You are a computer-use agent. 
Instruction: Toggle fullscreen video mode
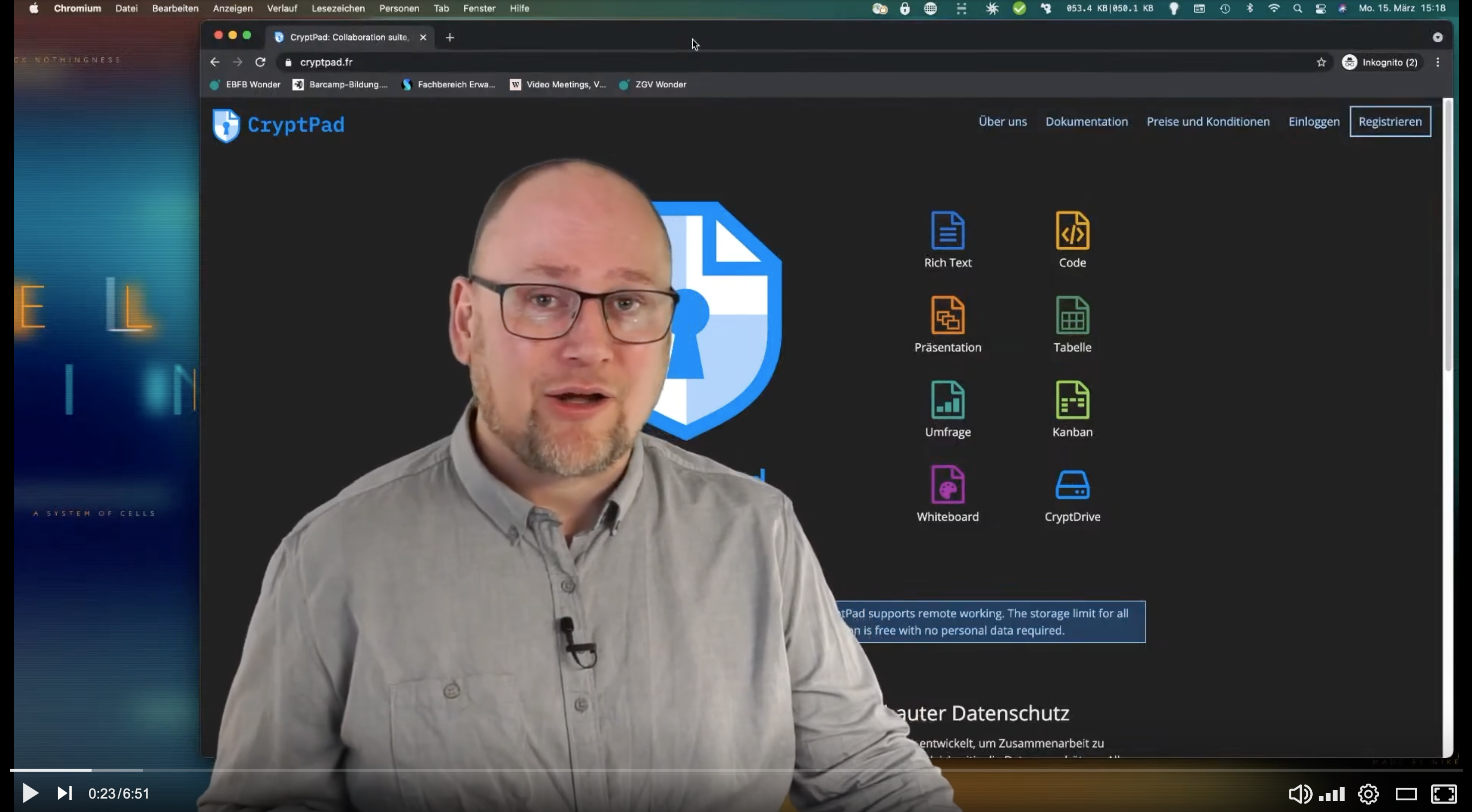pos(1444,793)
